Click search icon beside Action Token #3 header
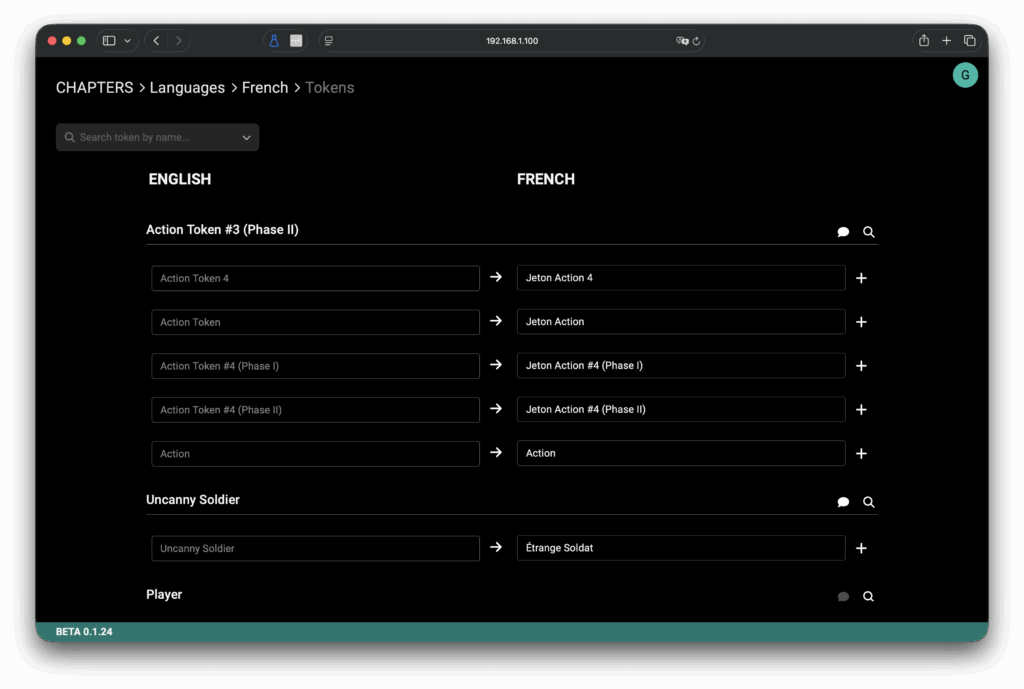The image size is (1024, 689). click(868, 232)
